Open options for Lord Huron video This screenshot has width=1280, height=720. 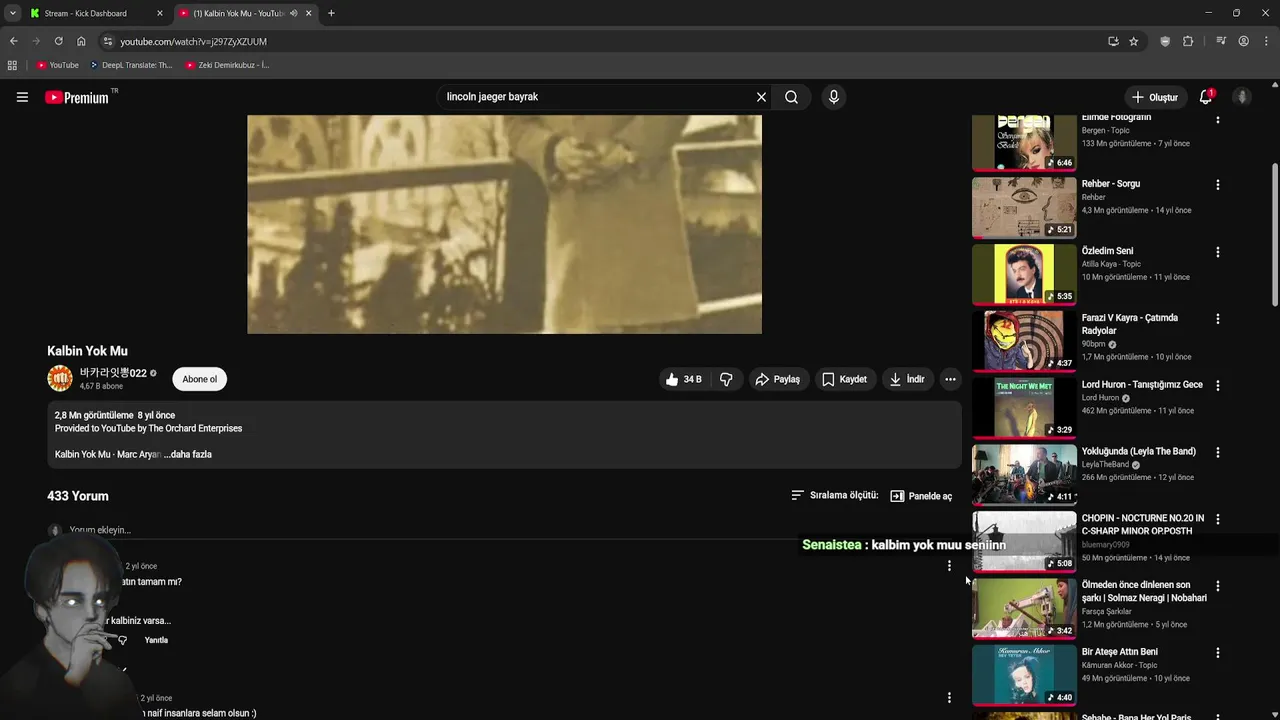coord(1217,386)
